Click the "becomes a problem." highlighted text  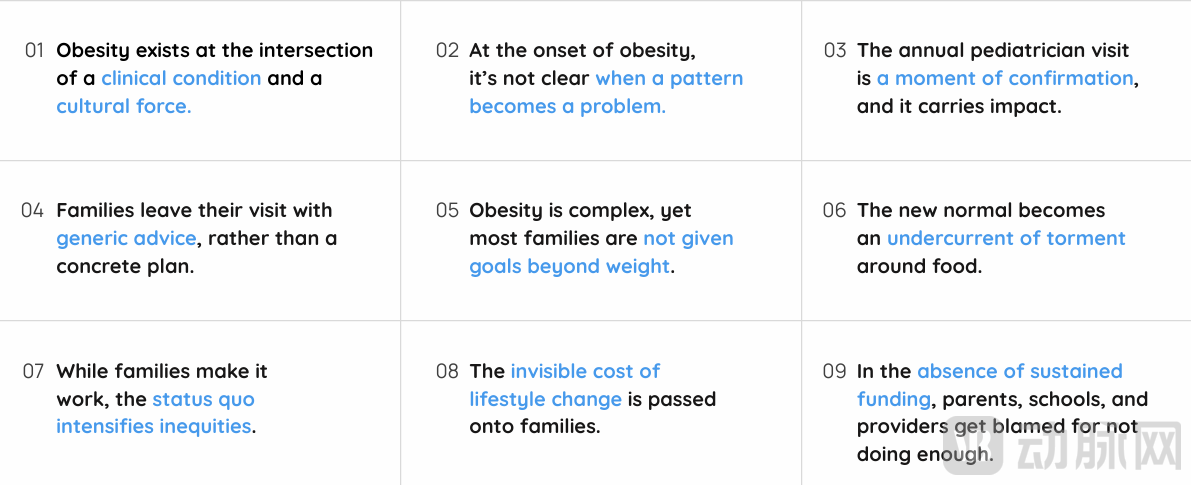click(x=567, y=106)
